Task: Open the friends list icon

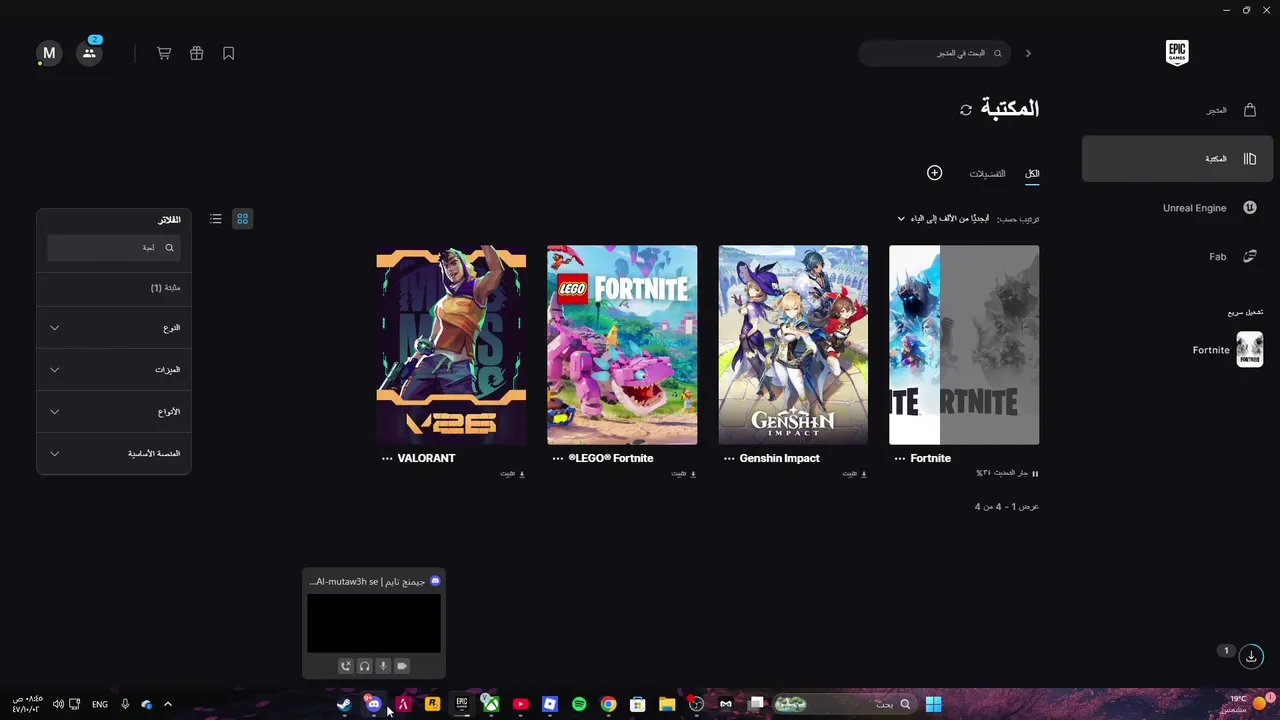Action: pos(89,53)
